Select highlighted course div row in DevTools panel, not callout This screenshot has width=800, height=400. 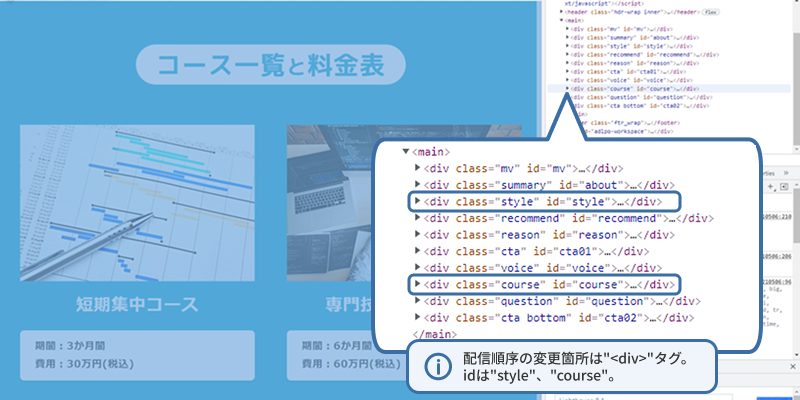[x=669, y=88]
